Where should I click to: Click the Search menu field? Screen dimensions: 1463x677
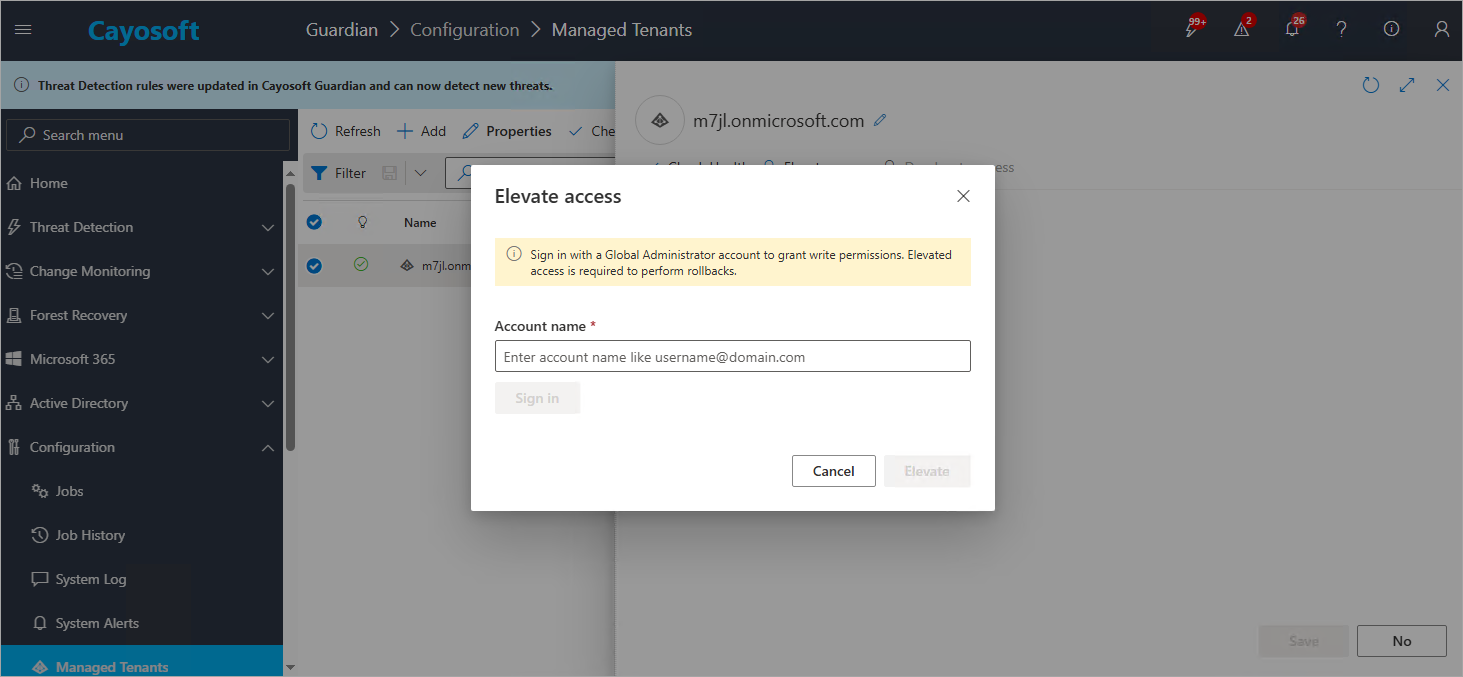tap(148, 135)
